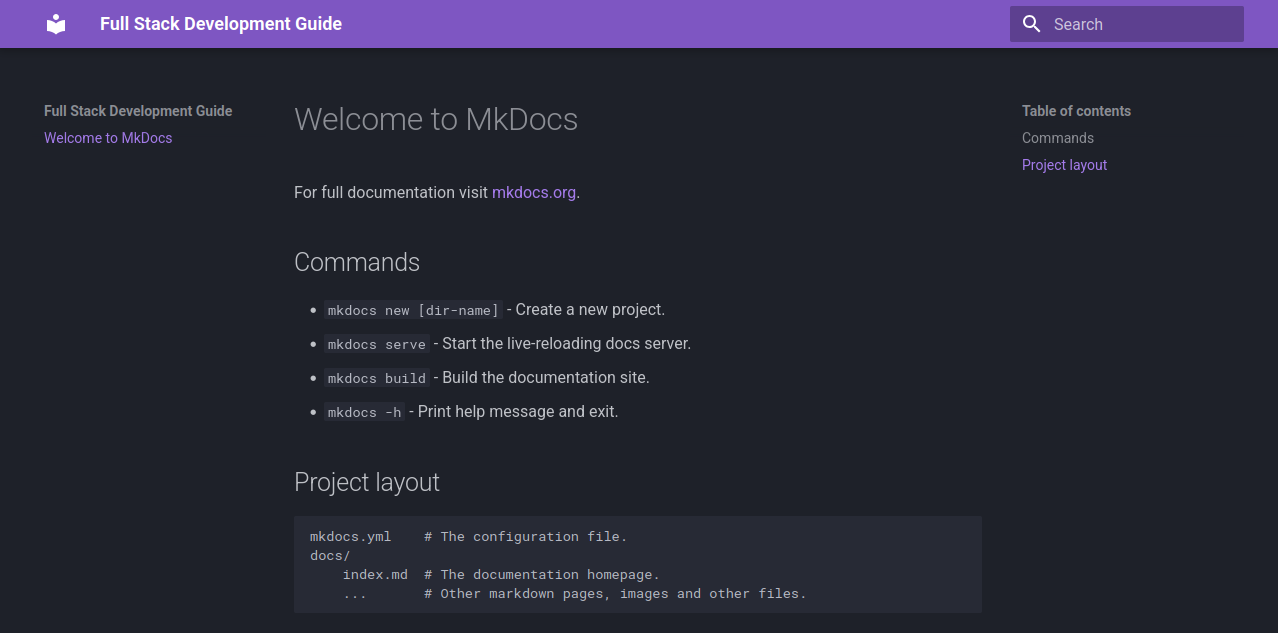The image size is (1278, 633).
Task: Click the text Create a new project
Action: click(590, 310)
